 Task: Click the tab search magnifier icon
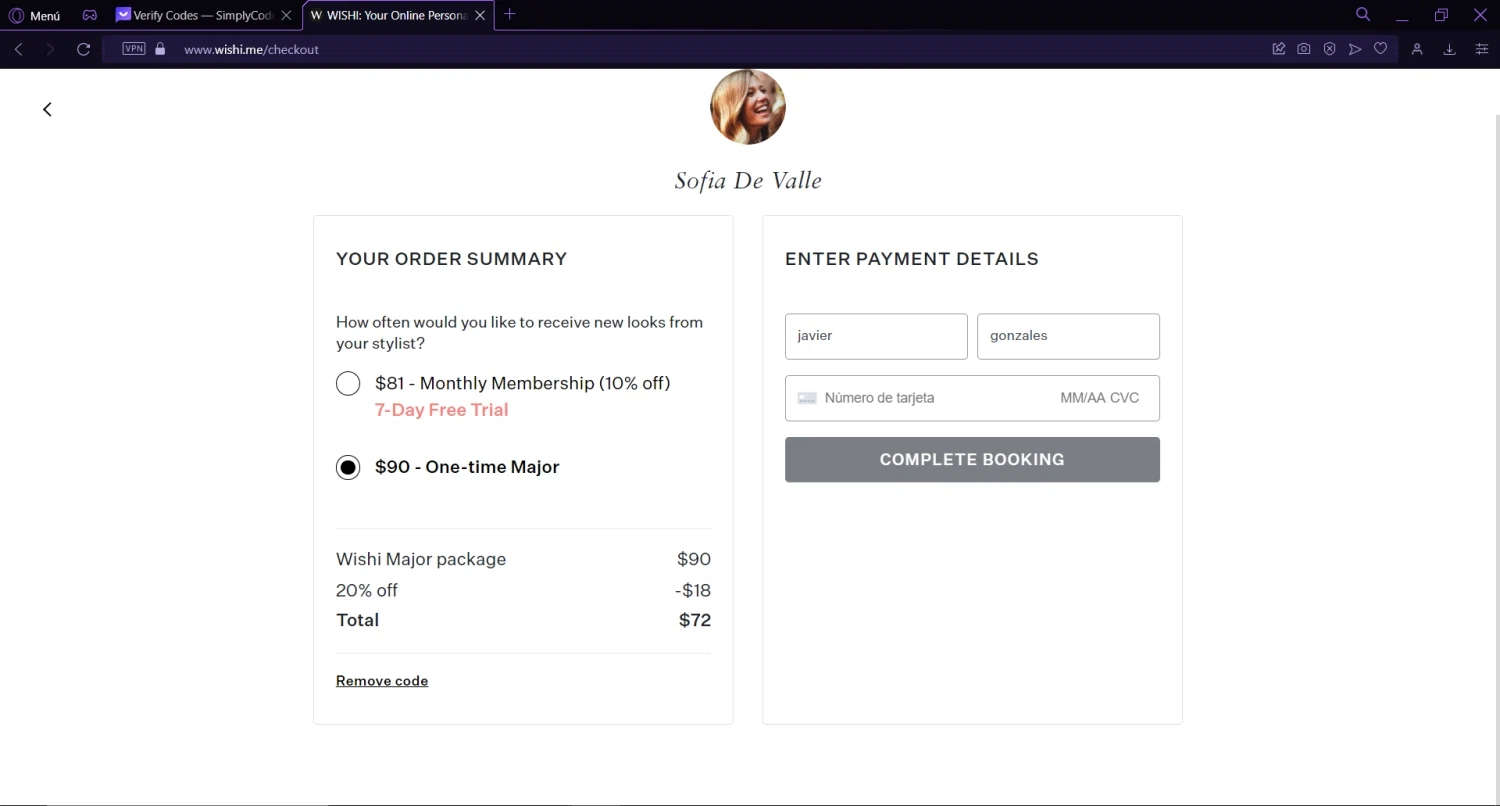(x=1363, y=14)
